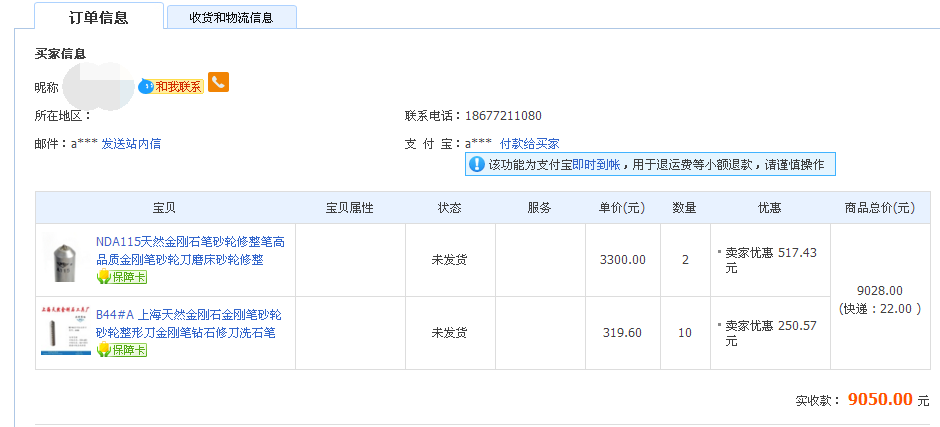Click the 未发货 status of the B44#A item
The width and height of the screenshot is (940, 427).
[x=449, y=333]
